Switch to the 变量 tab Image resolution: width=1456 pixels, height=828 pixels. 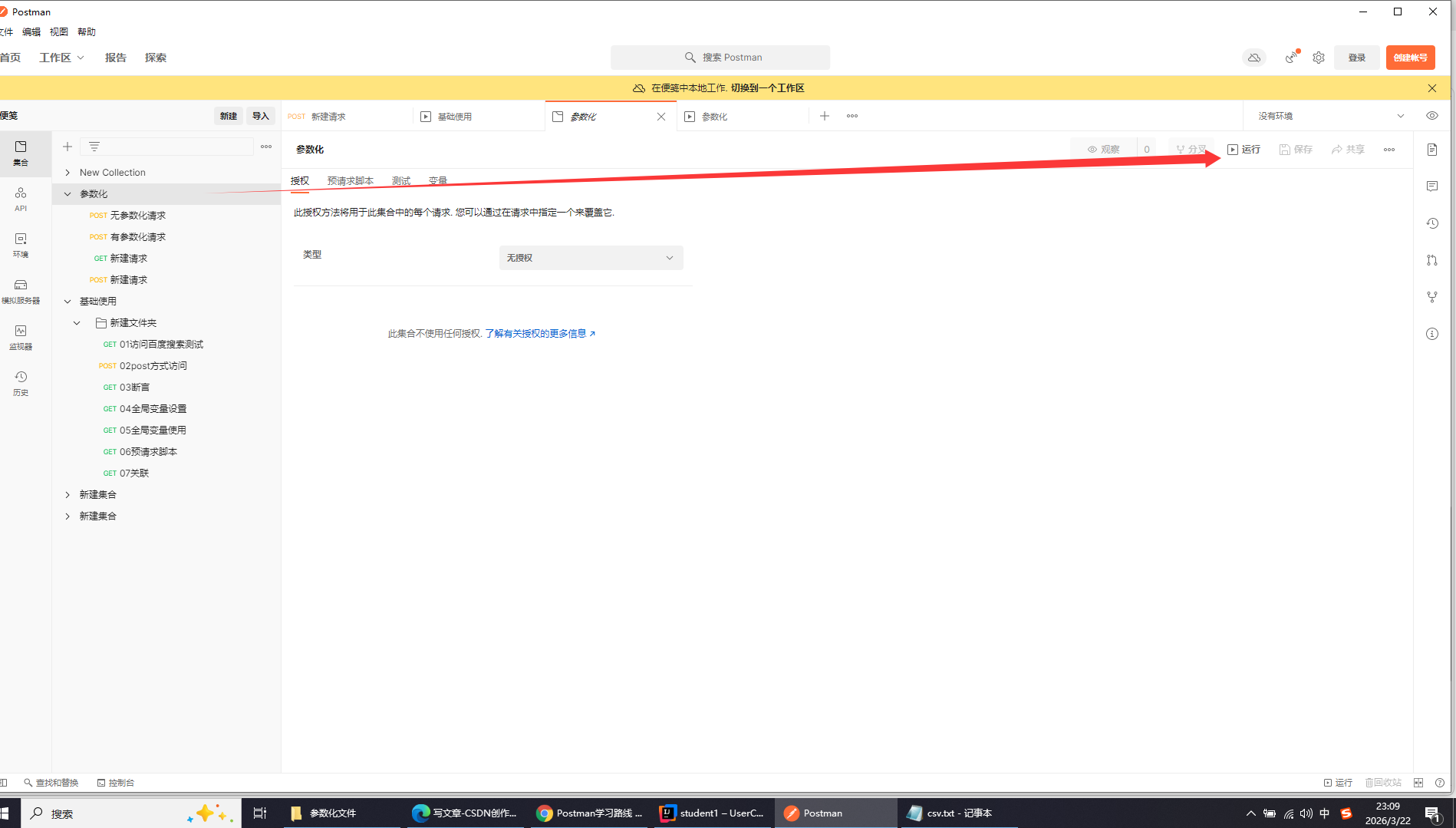tap(438, 181)
